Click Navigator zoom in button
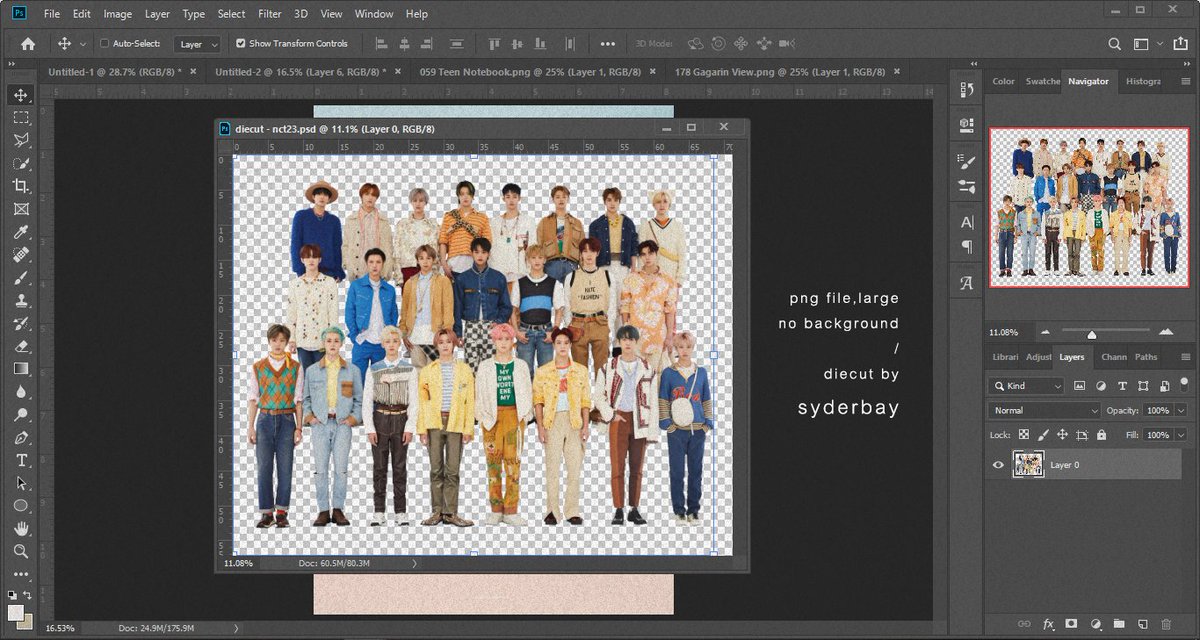1200x640 pixels. [x=1165, y=332]
